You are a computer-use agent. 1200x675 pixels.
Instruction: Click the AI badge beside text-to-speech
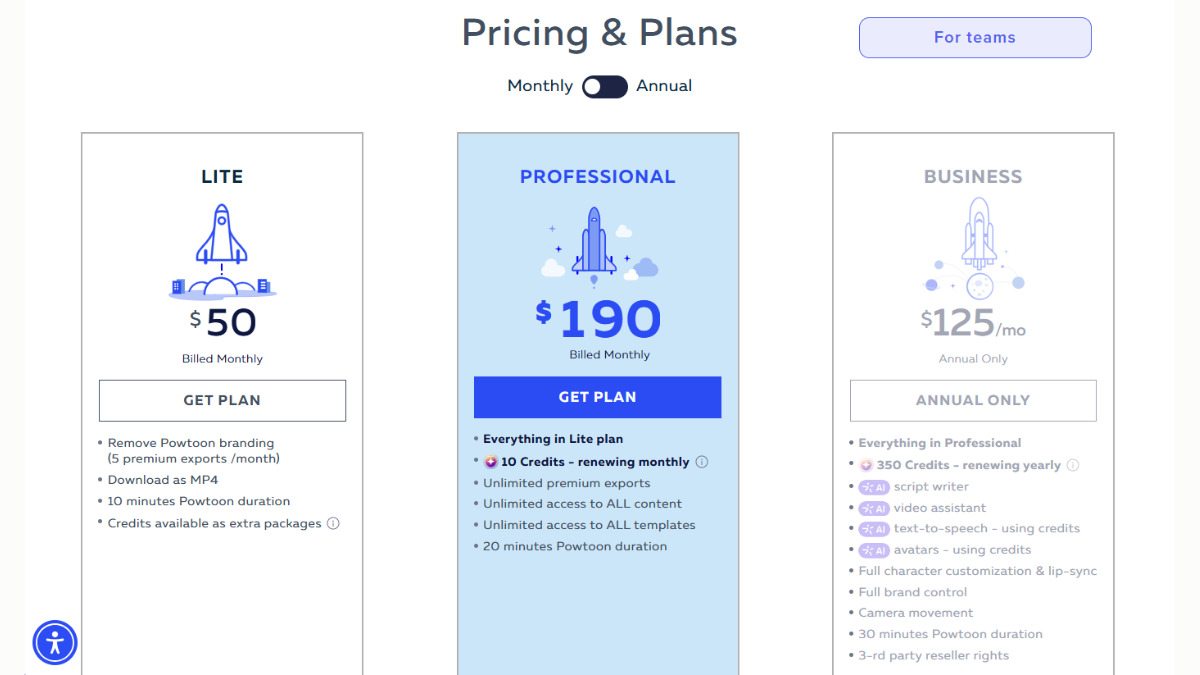point(874,529)
